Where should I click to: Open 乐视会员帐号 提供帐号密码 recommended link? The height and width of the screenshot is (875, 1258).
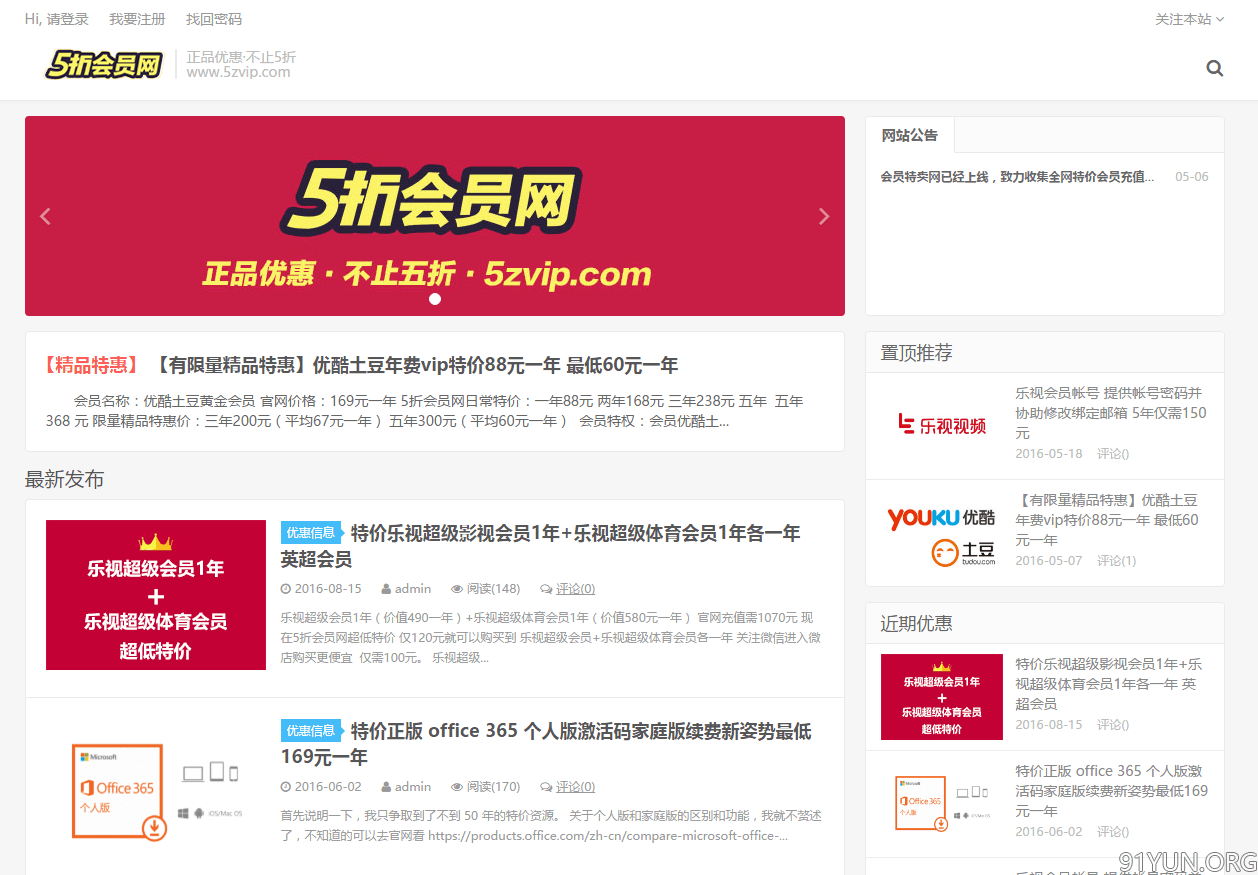click(1112, 413)
